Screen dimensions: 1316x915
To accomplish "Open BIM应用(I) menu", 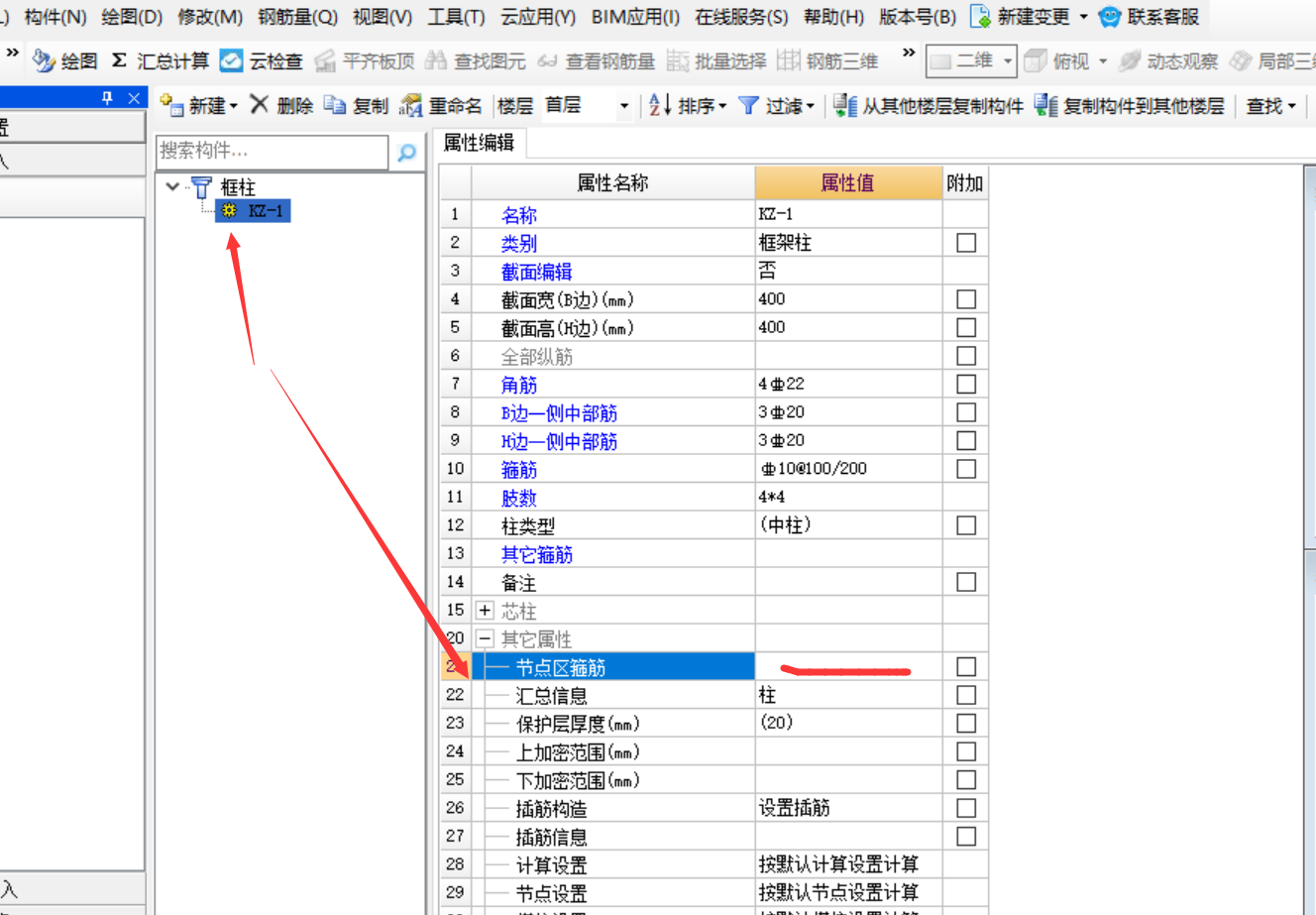I will (635, 17).
